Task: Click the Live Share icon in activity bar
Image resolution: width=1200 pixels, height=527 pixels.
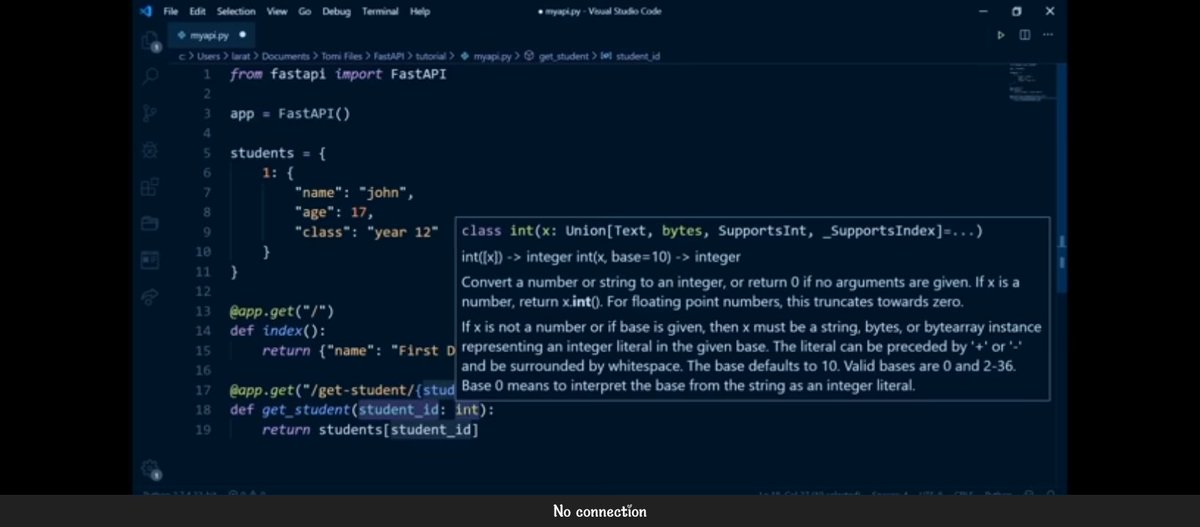Action: pyautogui.click(x=151, y=296)
